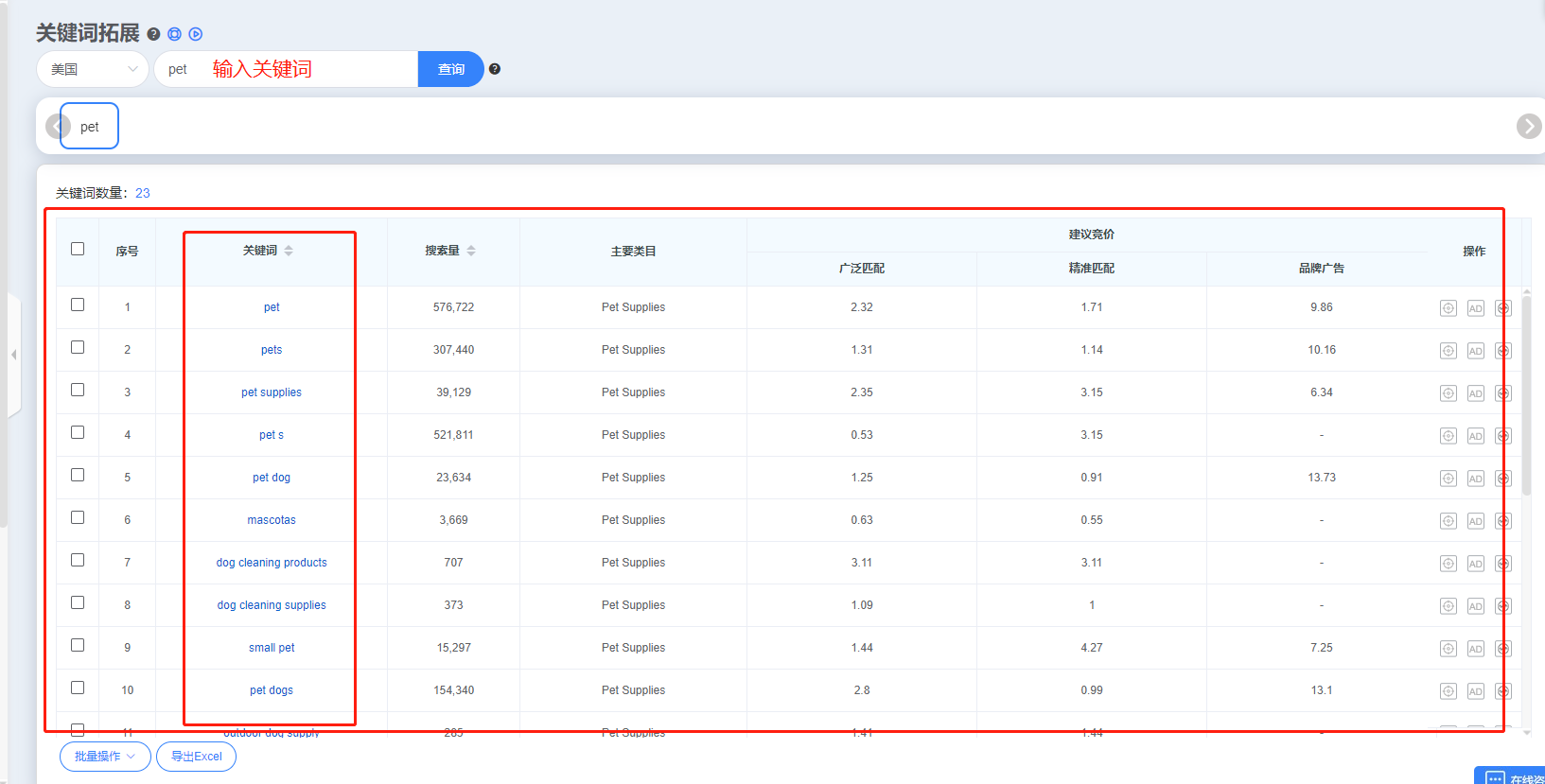Select the pet keyword tag tab
Screen dimensions: 1545x784
tap(90, 126)
